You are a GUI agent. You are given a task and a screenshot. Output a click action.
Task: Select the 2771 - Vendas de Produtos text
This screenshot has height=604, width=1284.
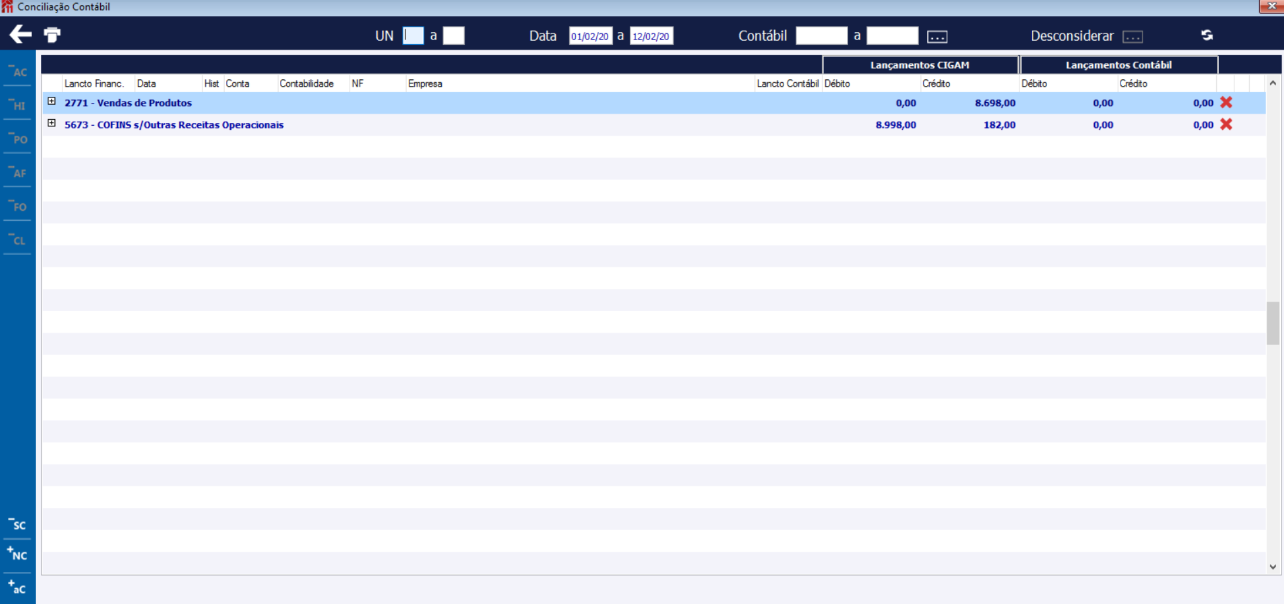[128, 103]
